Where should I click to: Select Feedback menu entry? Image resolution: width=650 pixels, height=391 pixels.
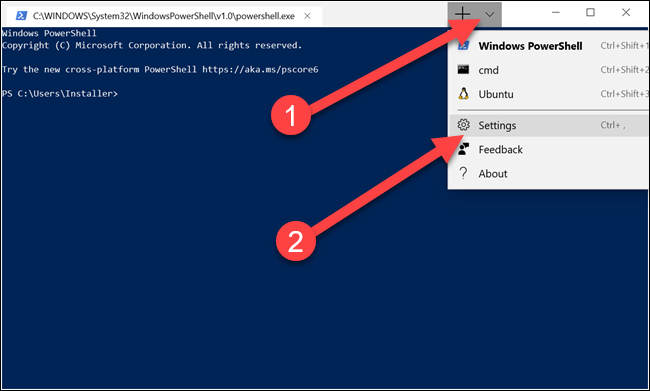(x=549, y=149)
